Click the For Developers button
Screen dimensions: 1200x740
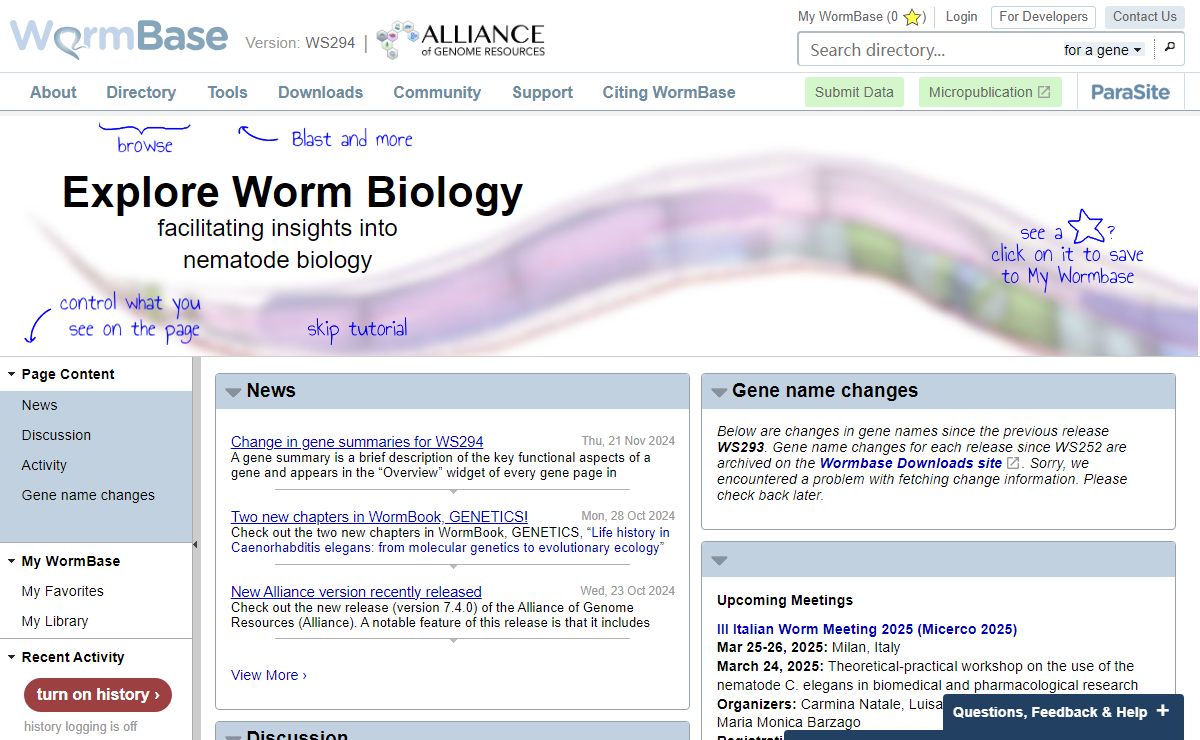pos(1043,16)
